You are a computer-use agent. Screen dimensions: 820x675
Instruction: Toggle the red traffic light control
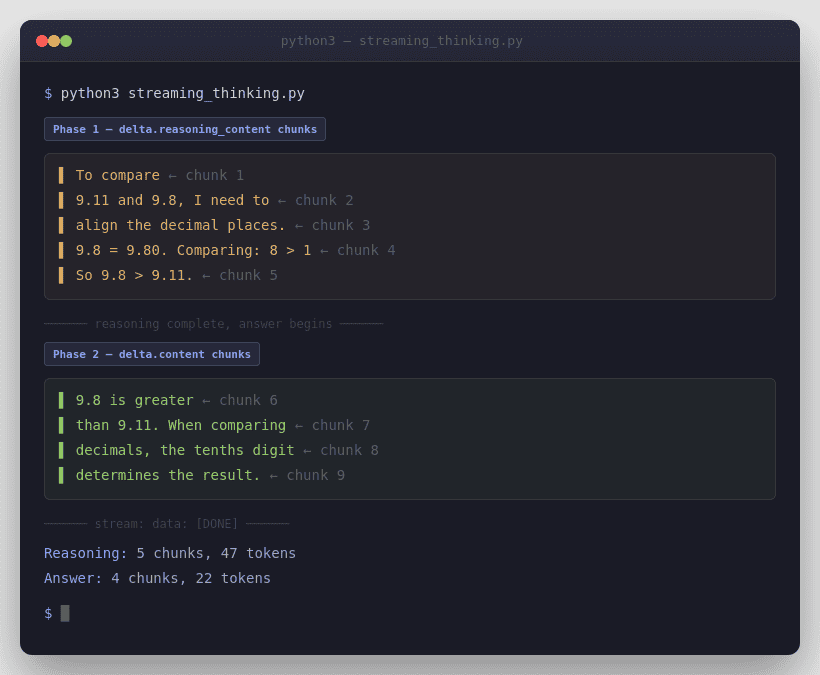(41, 41)
